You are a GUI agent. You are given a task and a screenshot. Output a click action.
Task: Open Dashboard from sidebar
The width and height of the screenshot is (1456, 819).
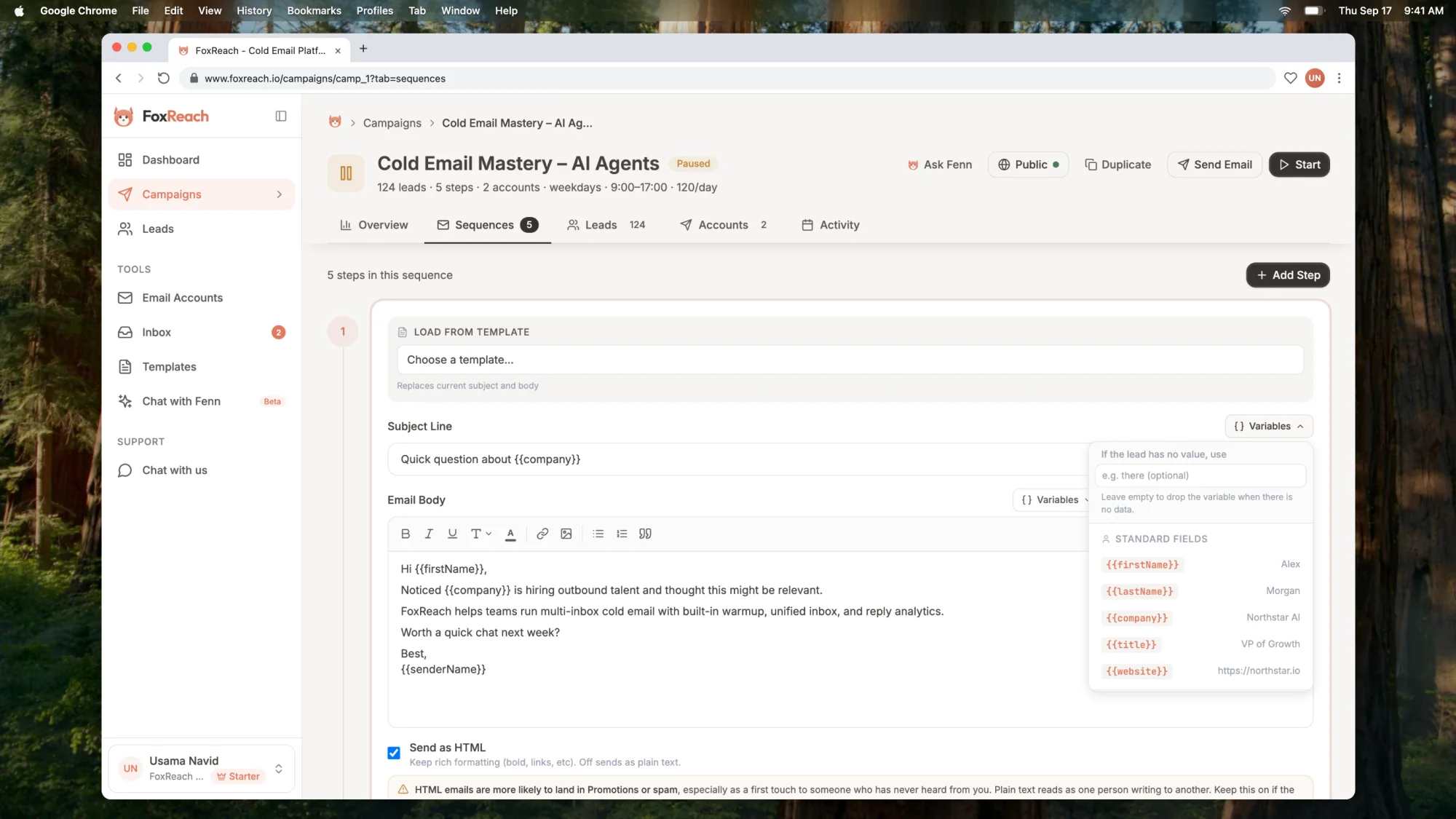click(201, 159)
